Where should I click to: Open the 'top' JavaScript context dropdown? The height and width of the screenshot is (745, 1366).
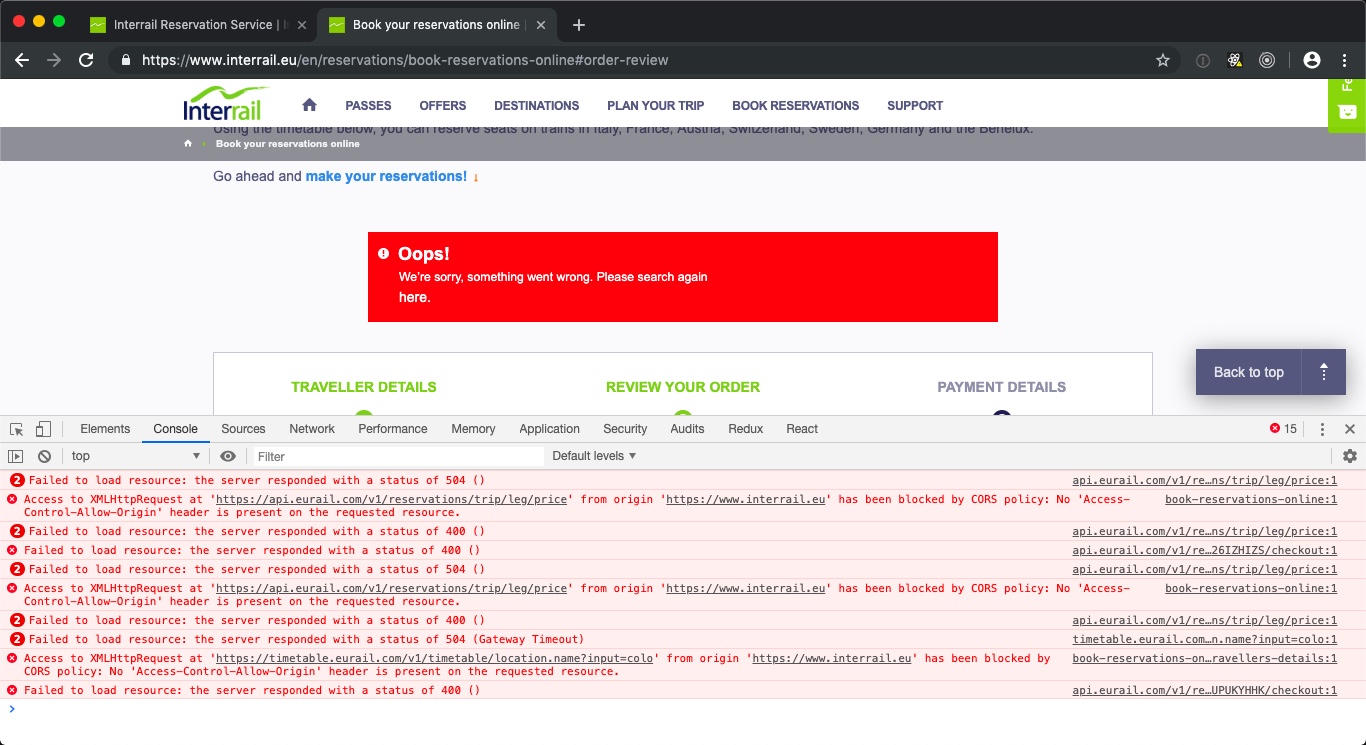136,456
